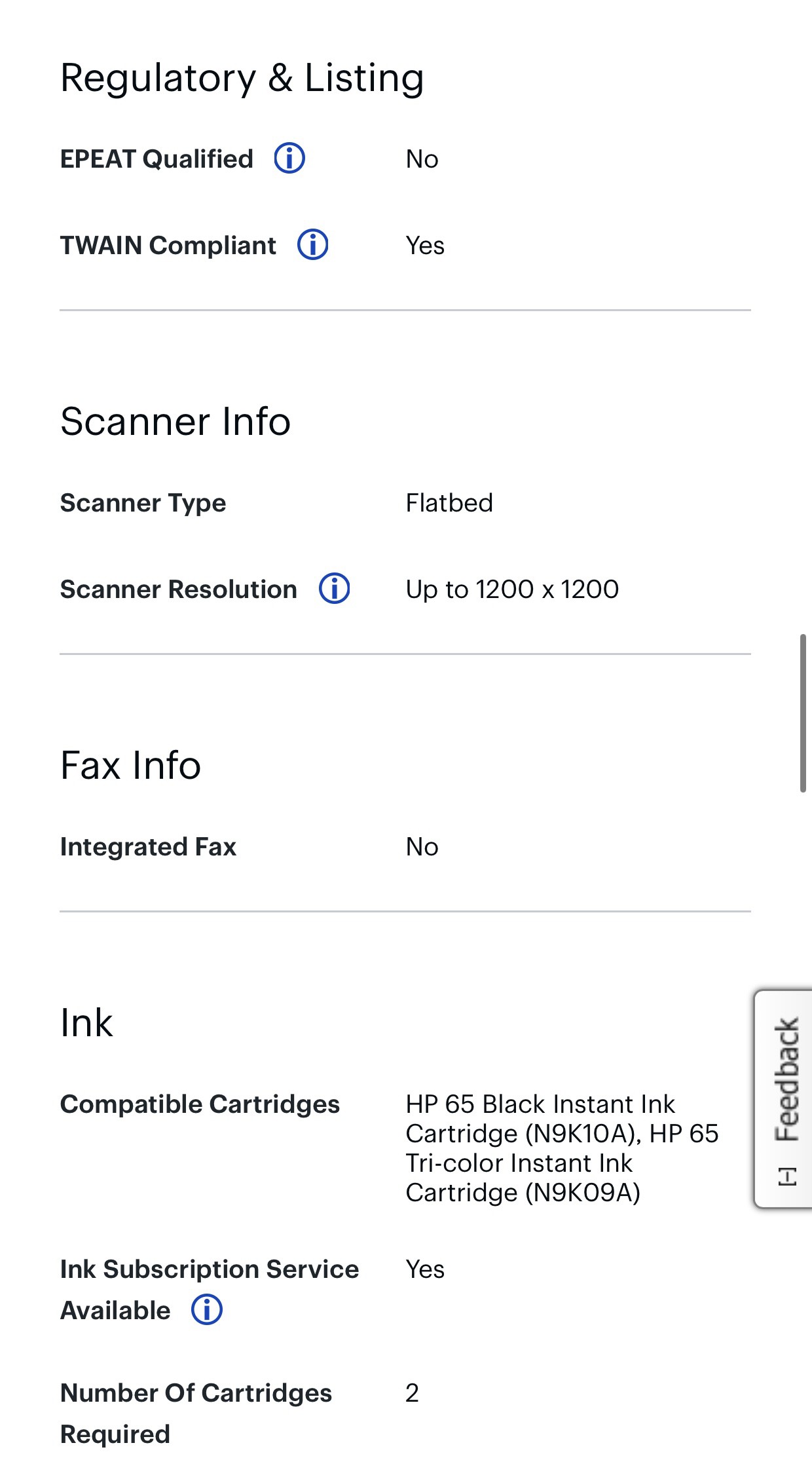
Task: Show Scanner Resolution info tooltip
Action: [334, 589]
